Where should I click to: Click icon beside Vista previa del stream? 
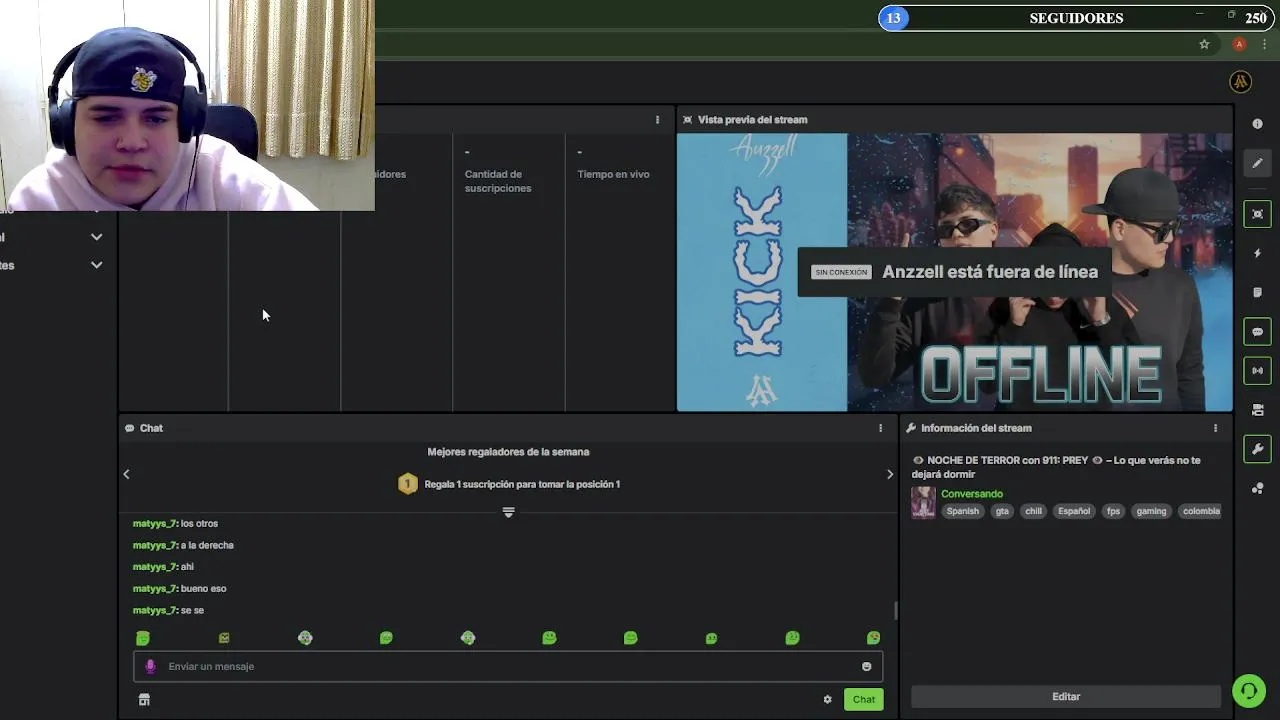[x=688, y=120]
